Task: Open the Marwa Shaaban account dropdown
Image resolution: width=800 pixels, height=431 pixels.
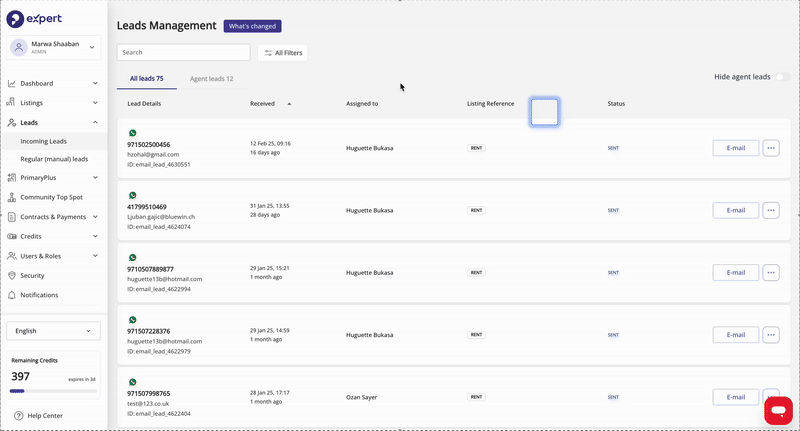Action: 92,47
